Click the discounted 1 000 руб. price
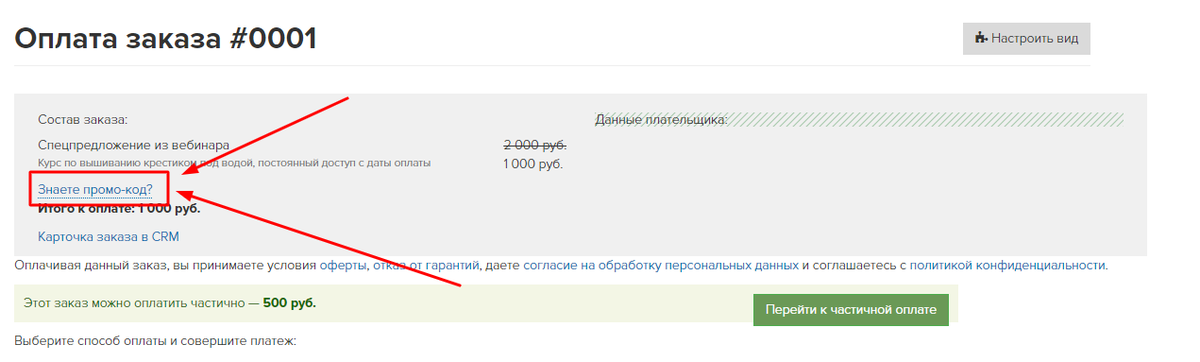 pyautogui.click(x=533, y=164)
